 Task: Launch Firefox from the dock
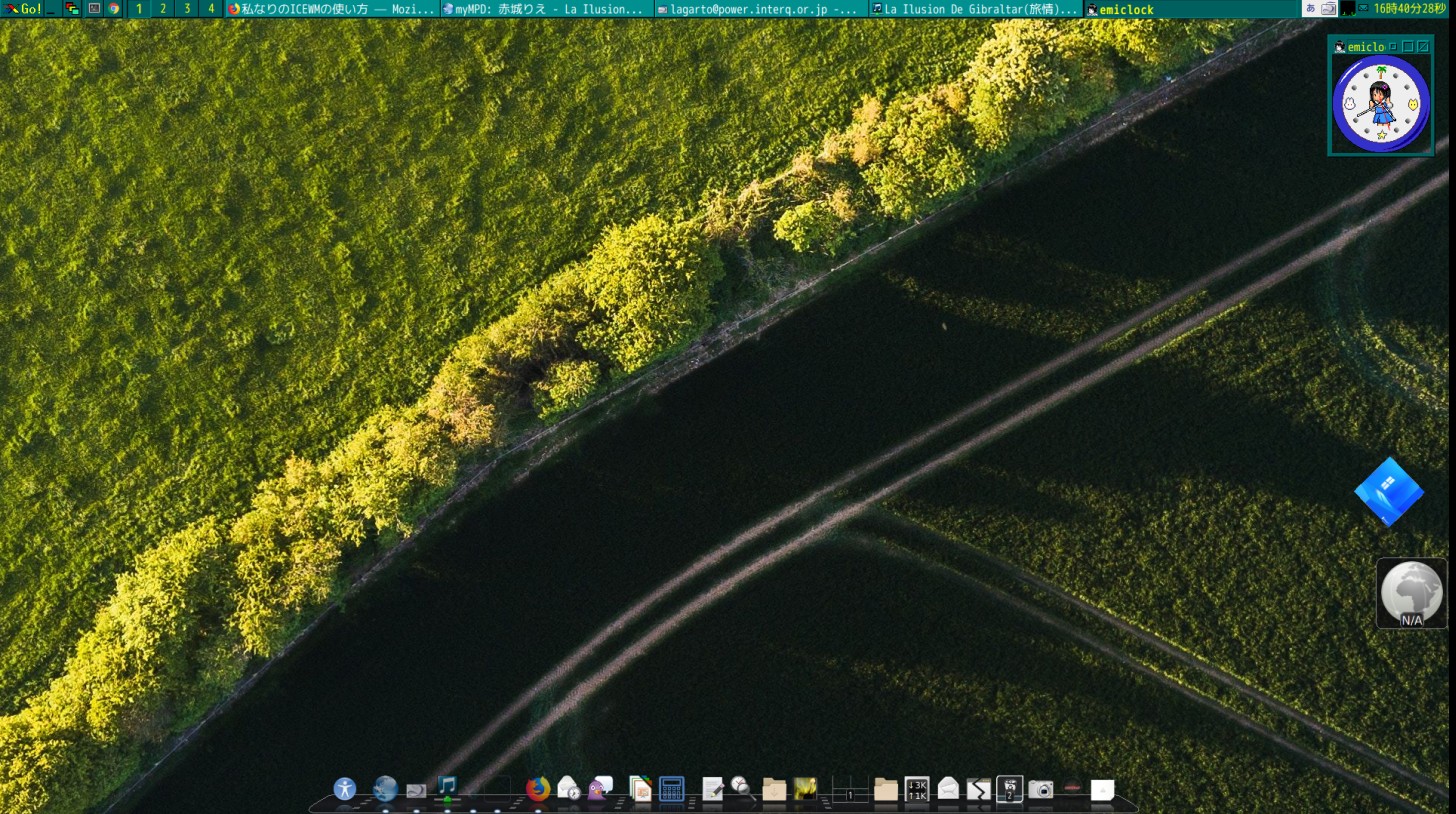[x=538, y=789]
